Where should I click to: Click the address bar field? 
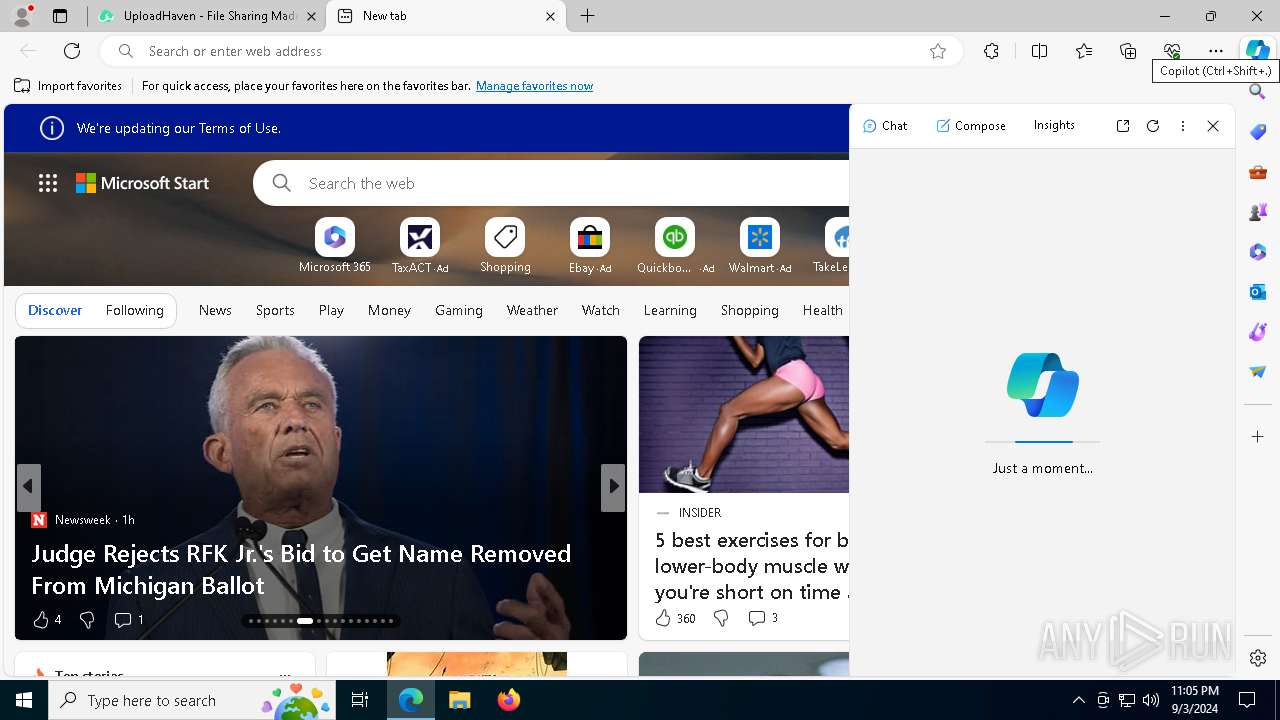click(530, 51)
